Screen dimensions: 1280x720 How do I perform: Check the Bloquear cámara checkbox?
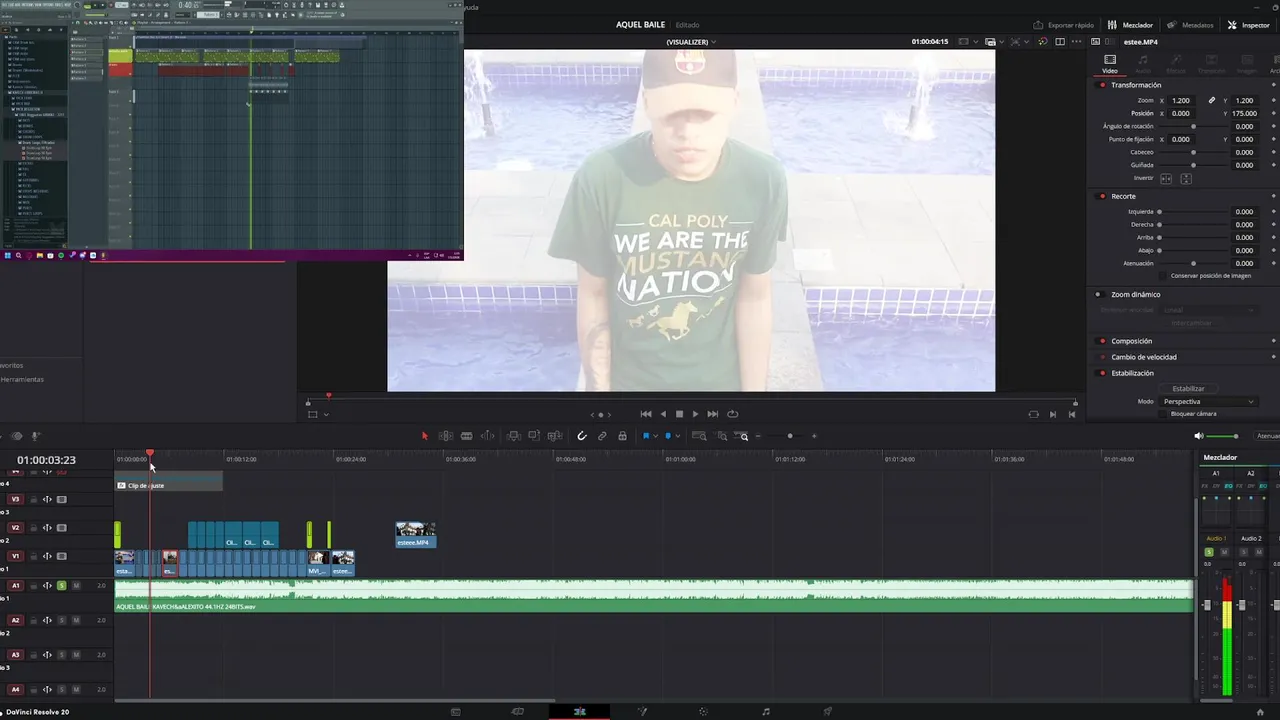[1164, 414]
